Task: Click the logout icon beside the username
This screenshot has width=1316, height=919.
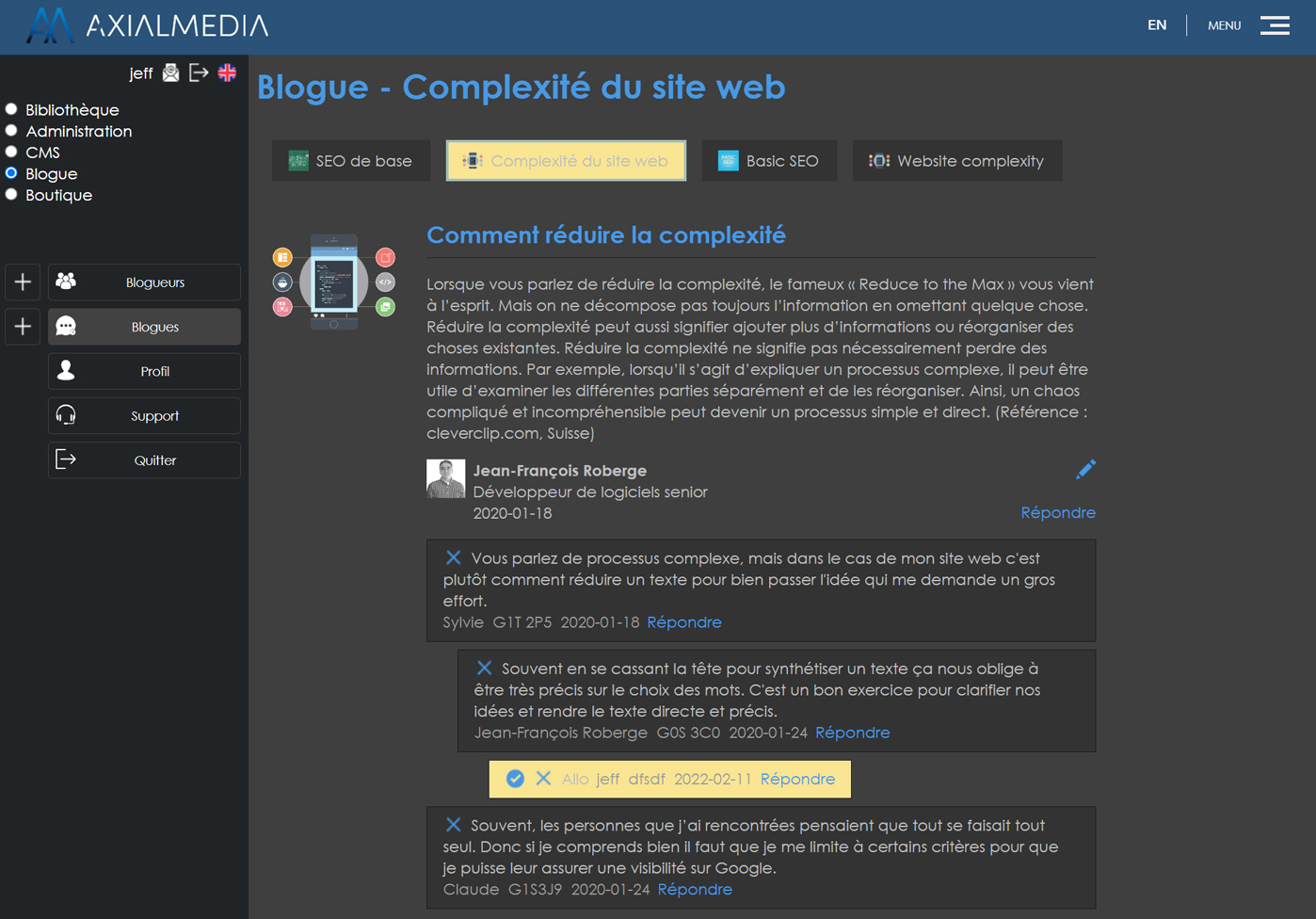Action: pyautogui.click(x=199, y=73)
